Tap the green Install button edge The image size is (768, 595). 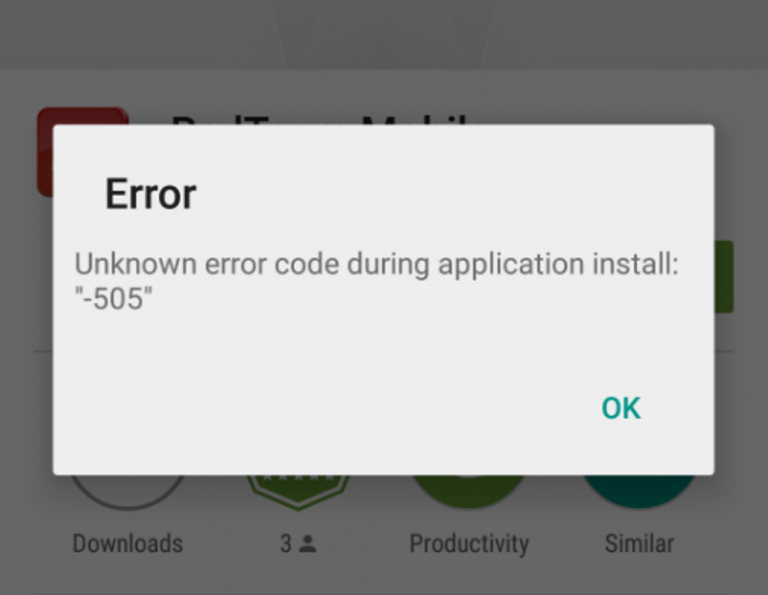point(724,277)
